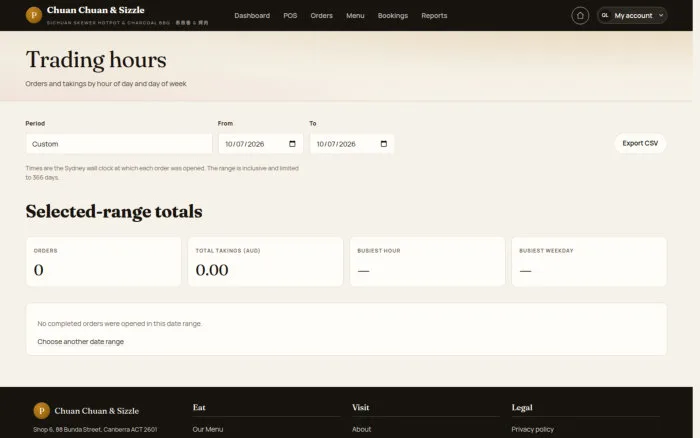Click the 'No completed orders were opened' message
The height and width of the screenshot is (438, 700).
pyautogui.click(x=119, y=324)
